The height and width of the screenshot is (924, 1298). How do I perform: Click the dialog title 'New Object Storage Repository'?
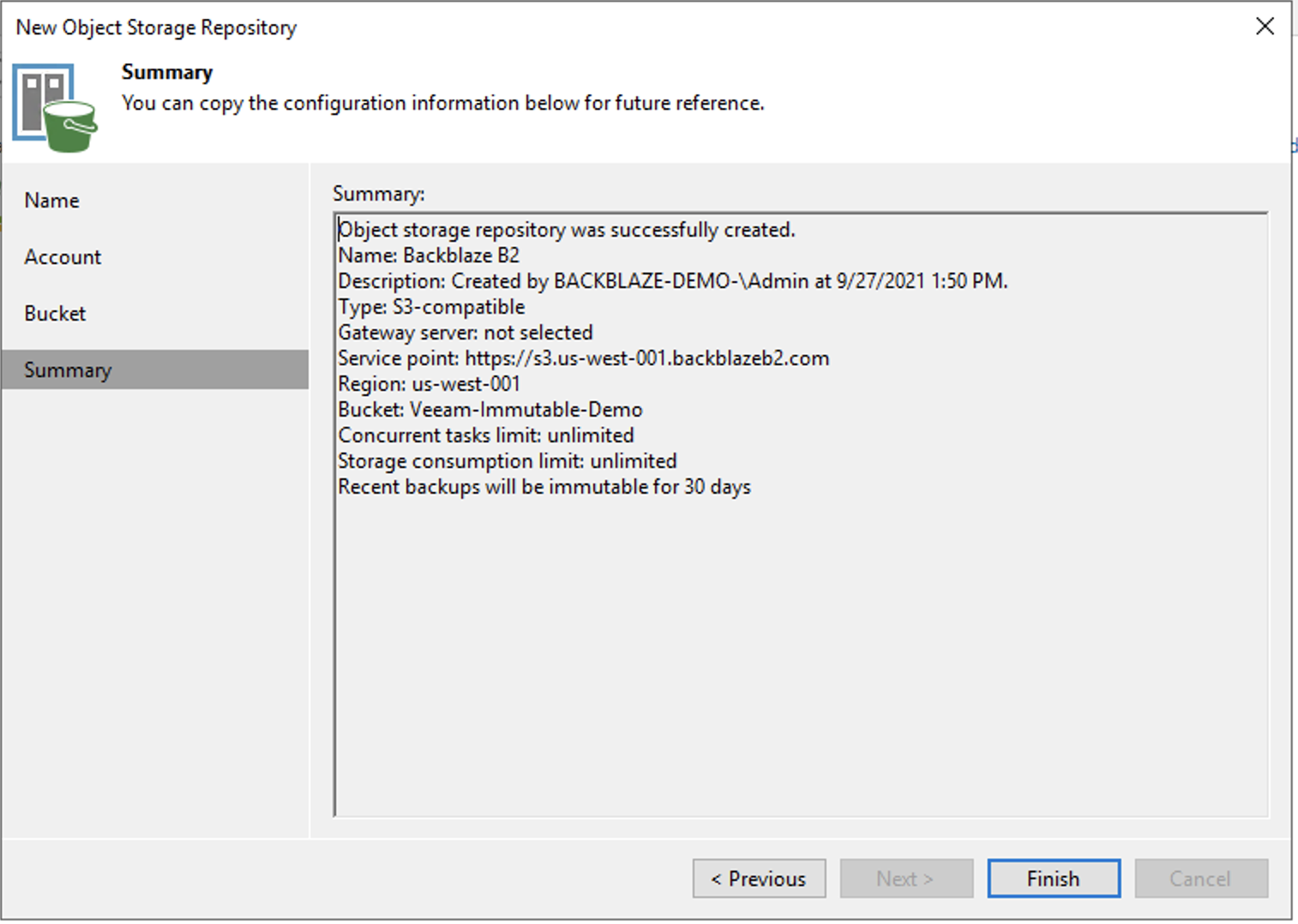(156, 27)
